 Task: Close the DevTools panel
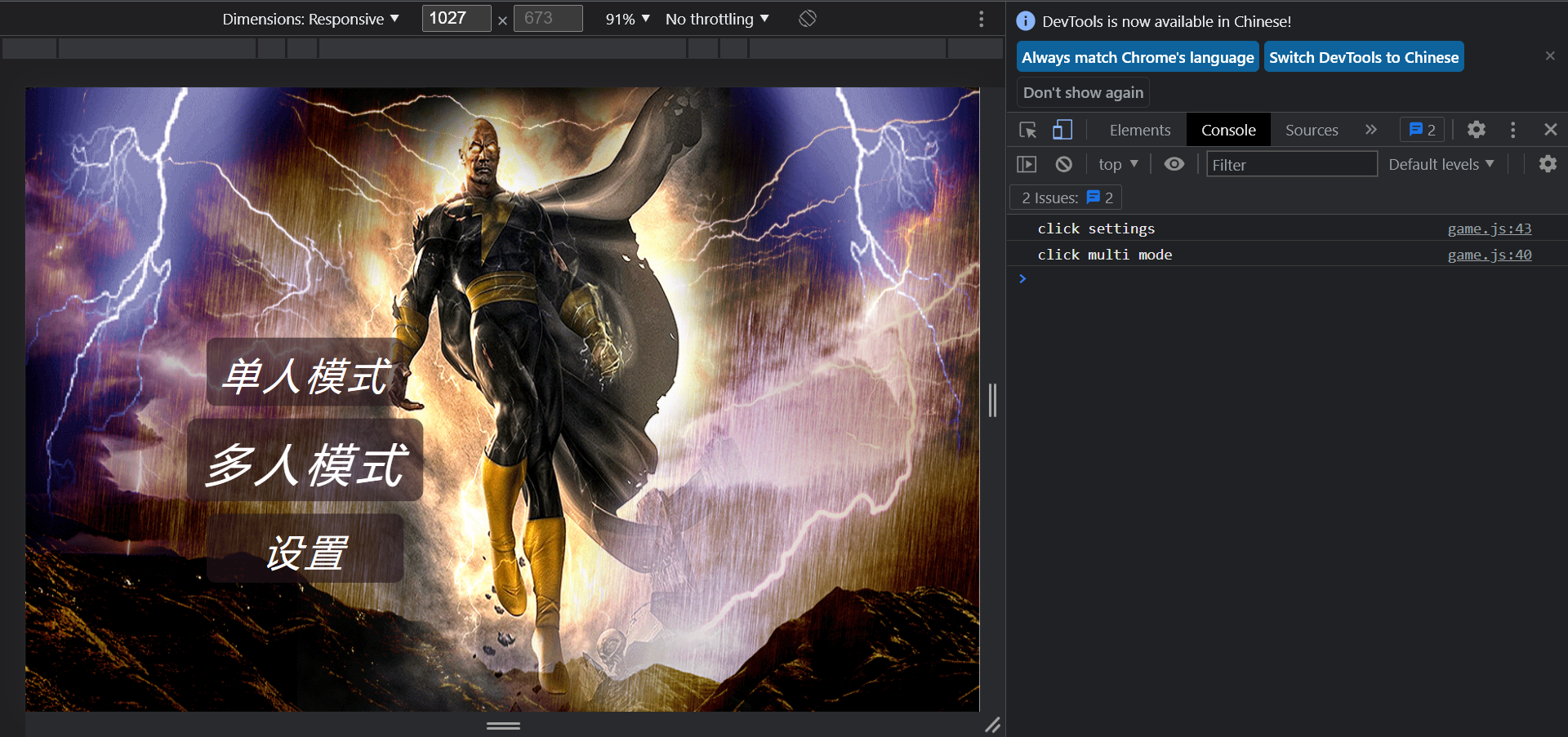point(1551,130)
